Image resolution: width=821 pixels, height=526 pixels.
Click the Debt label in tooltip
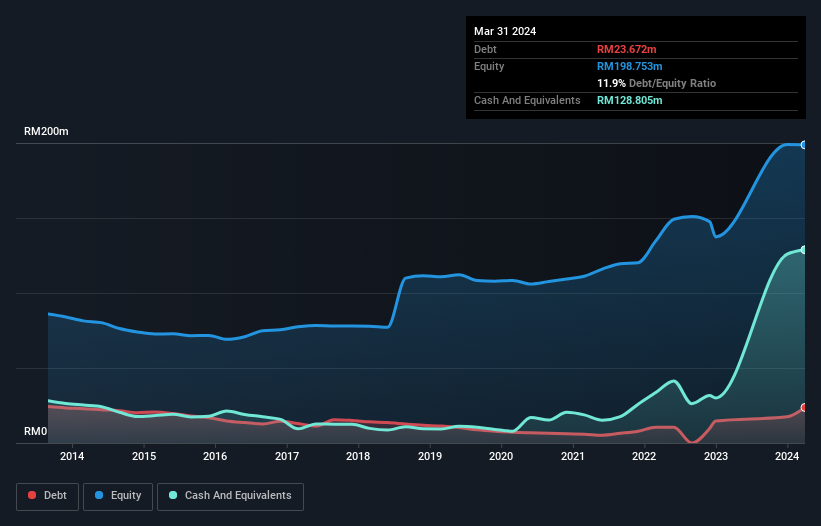(485, 49)
